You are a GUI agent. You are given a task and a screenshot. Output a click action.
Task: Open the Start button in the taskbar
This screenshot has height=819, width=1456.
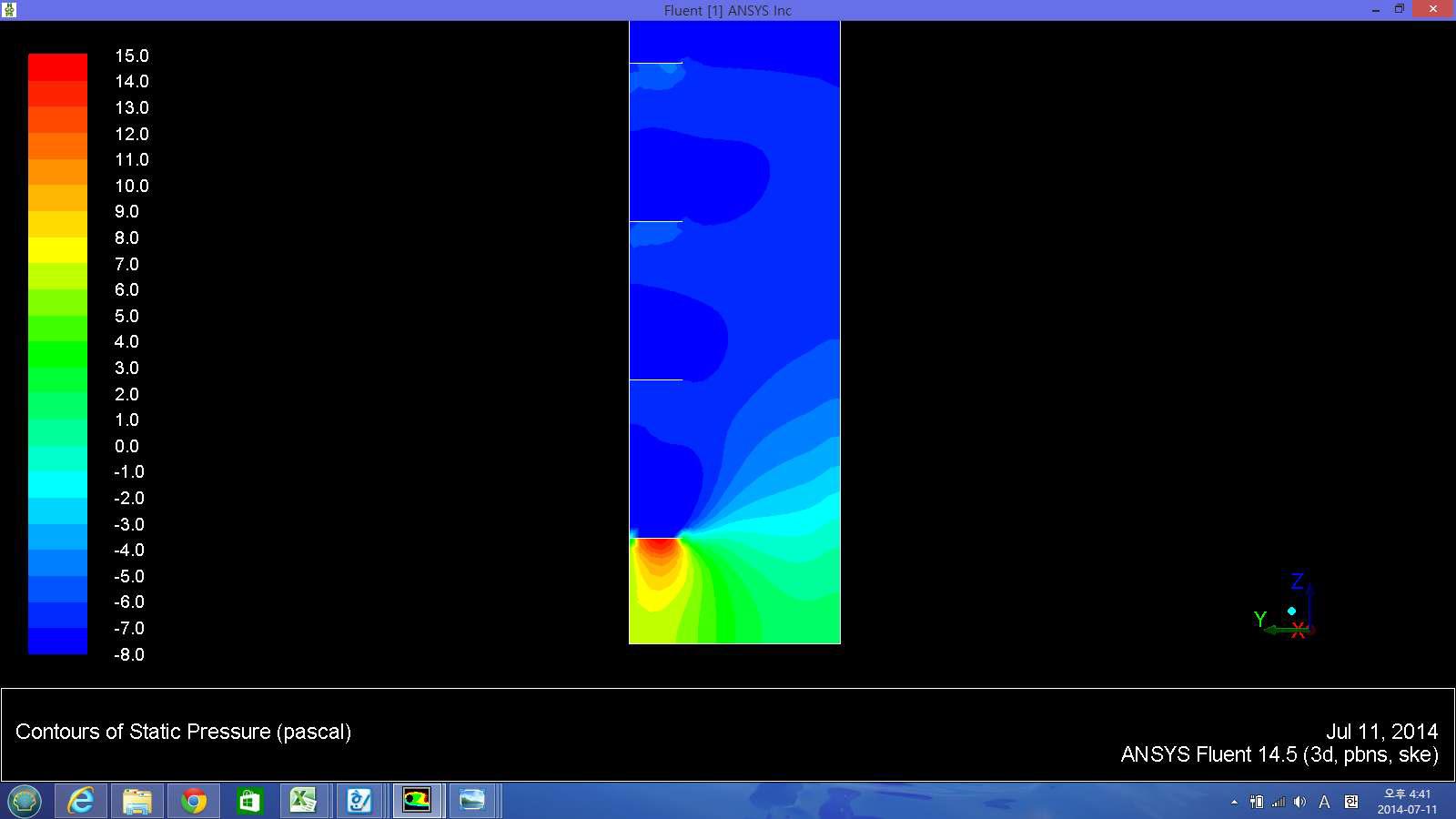coord(25,801)
